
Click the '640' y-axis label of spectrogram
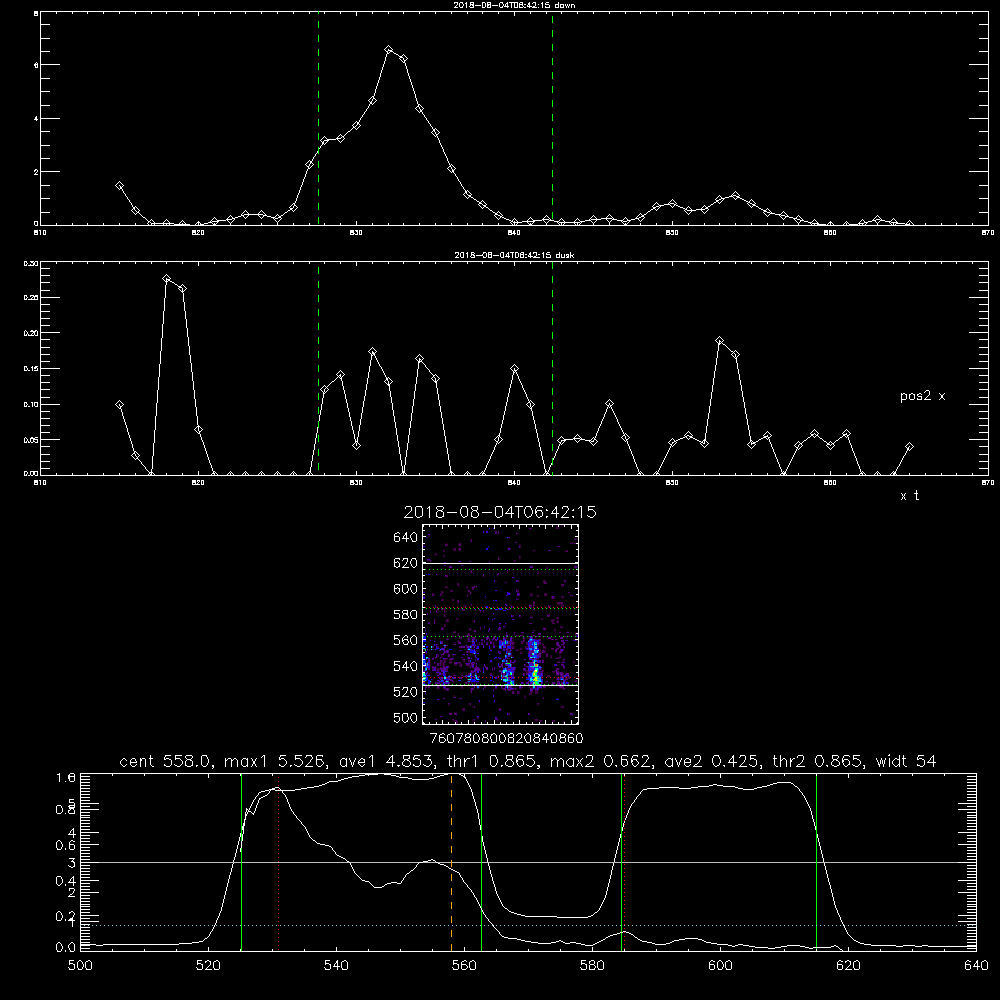click(406, 538)
